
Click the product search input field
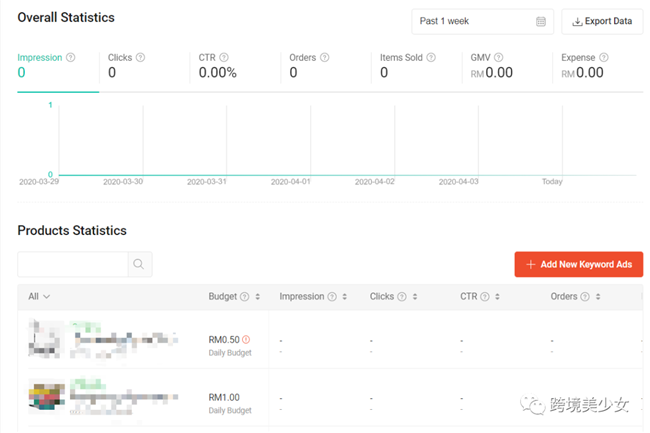click(x=72, y=264)
